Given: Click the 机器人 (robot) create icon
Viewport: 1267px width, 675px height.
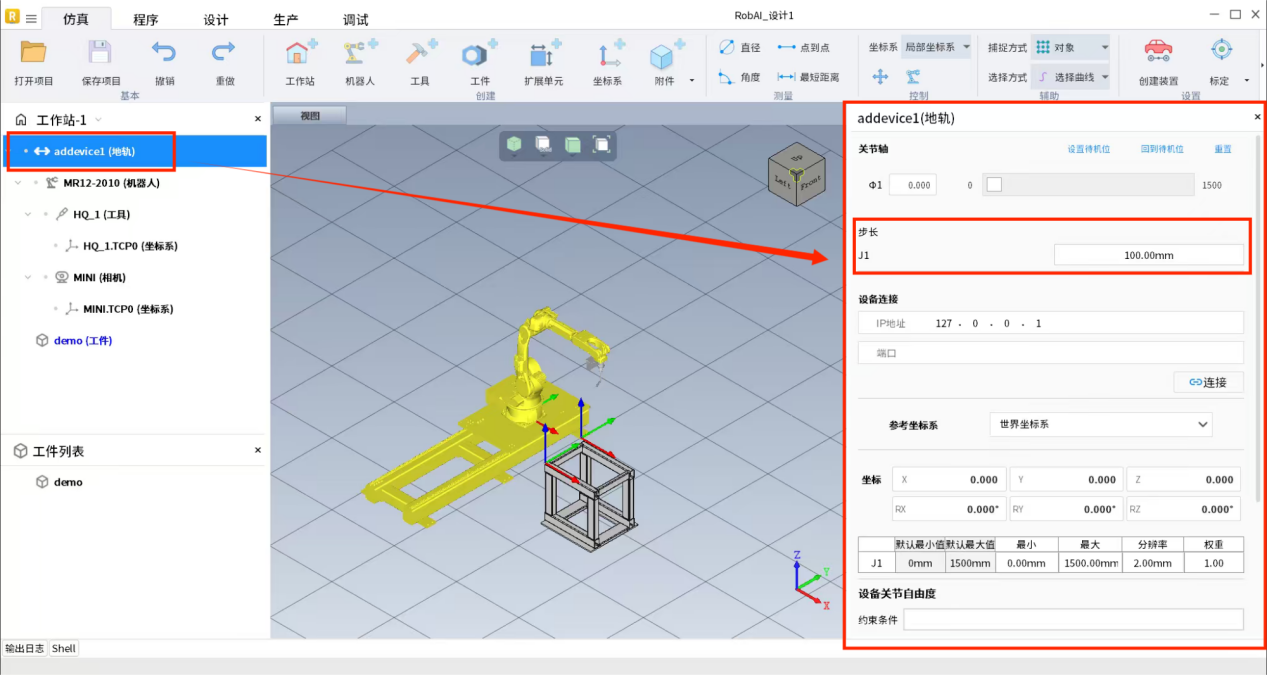Looking at the screenshot, I should 360,54.
